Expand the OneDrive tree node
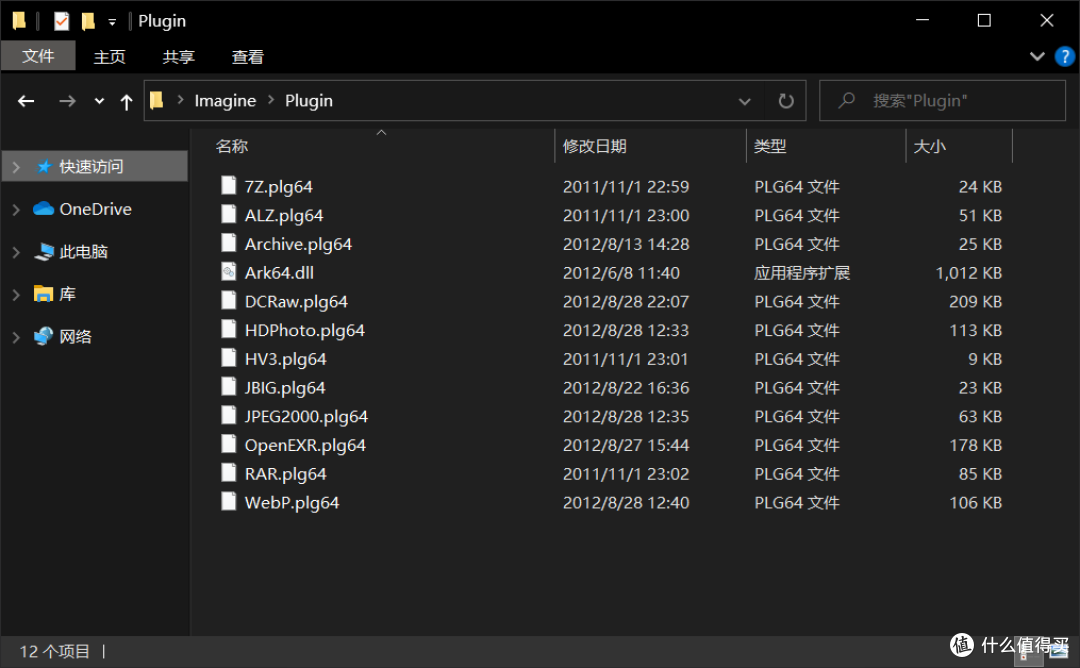Viewport: 1080px width, 668px height. coord(17,209)
